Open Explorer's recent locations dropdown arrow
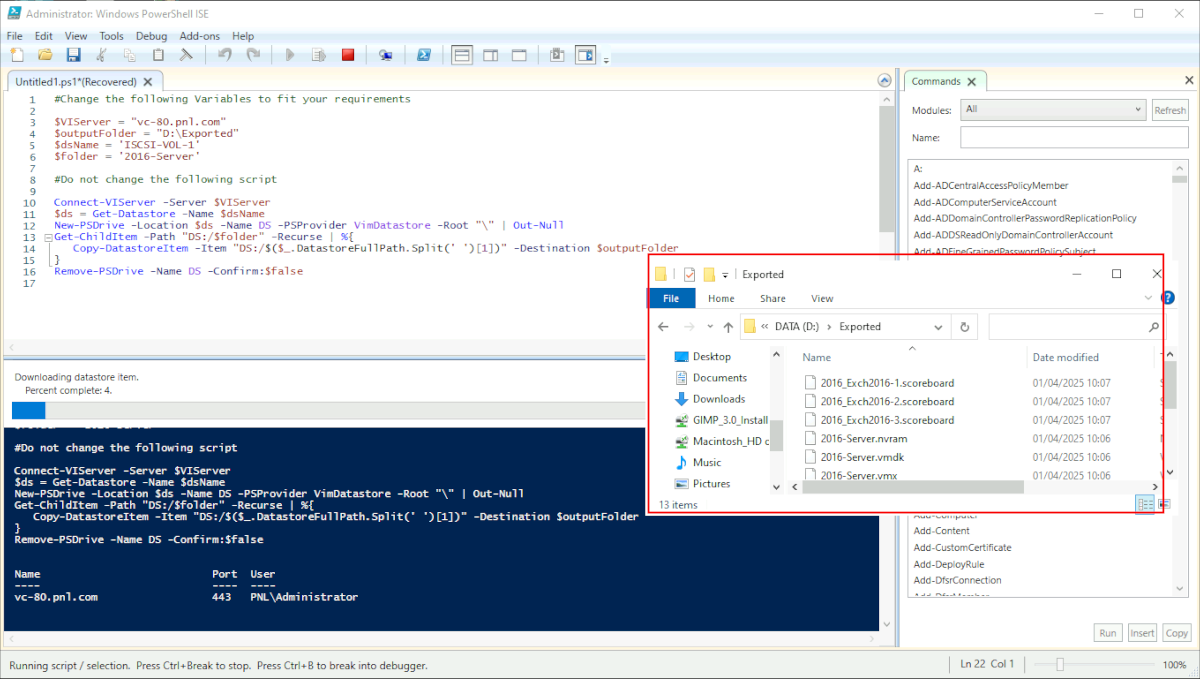 [709, 328]
